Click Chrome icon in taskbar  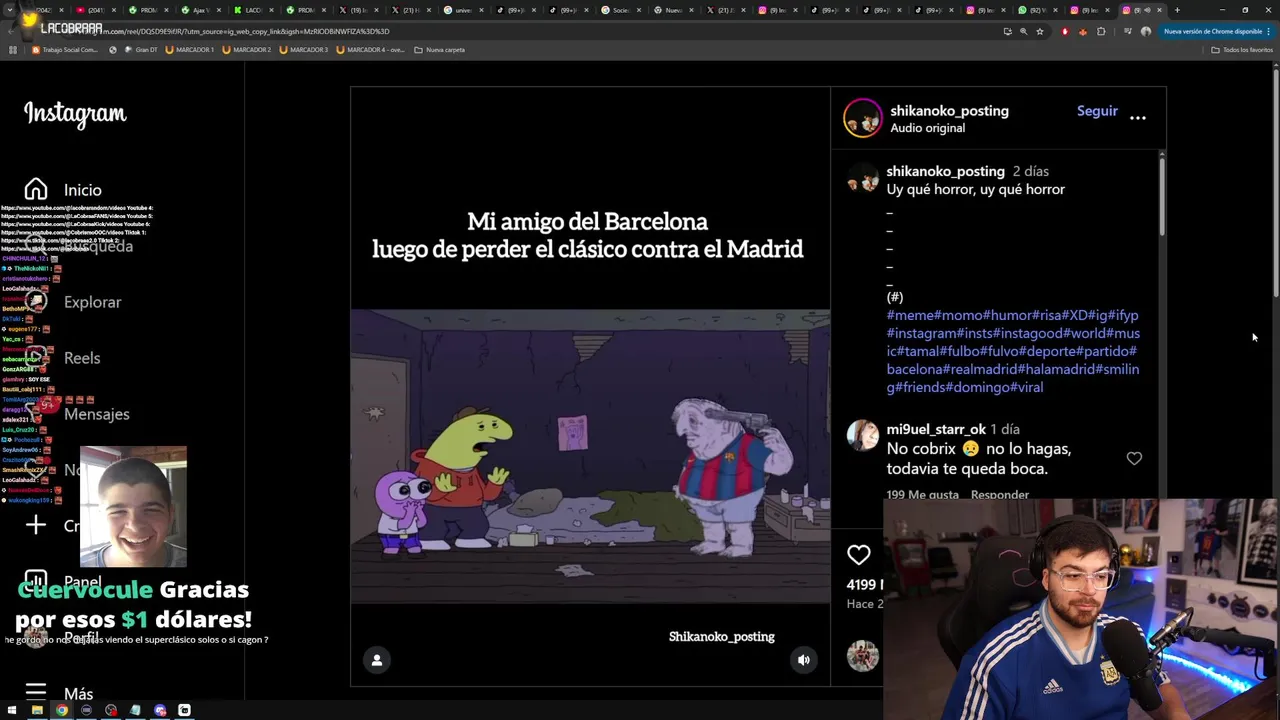(x=62, y=710)
